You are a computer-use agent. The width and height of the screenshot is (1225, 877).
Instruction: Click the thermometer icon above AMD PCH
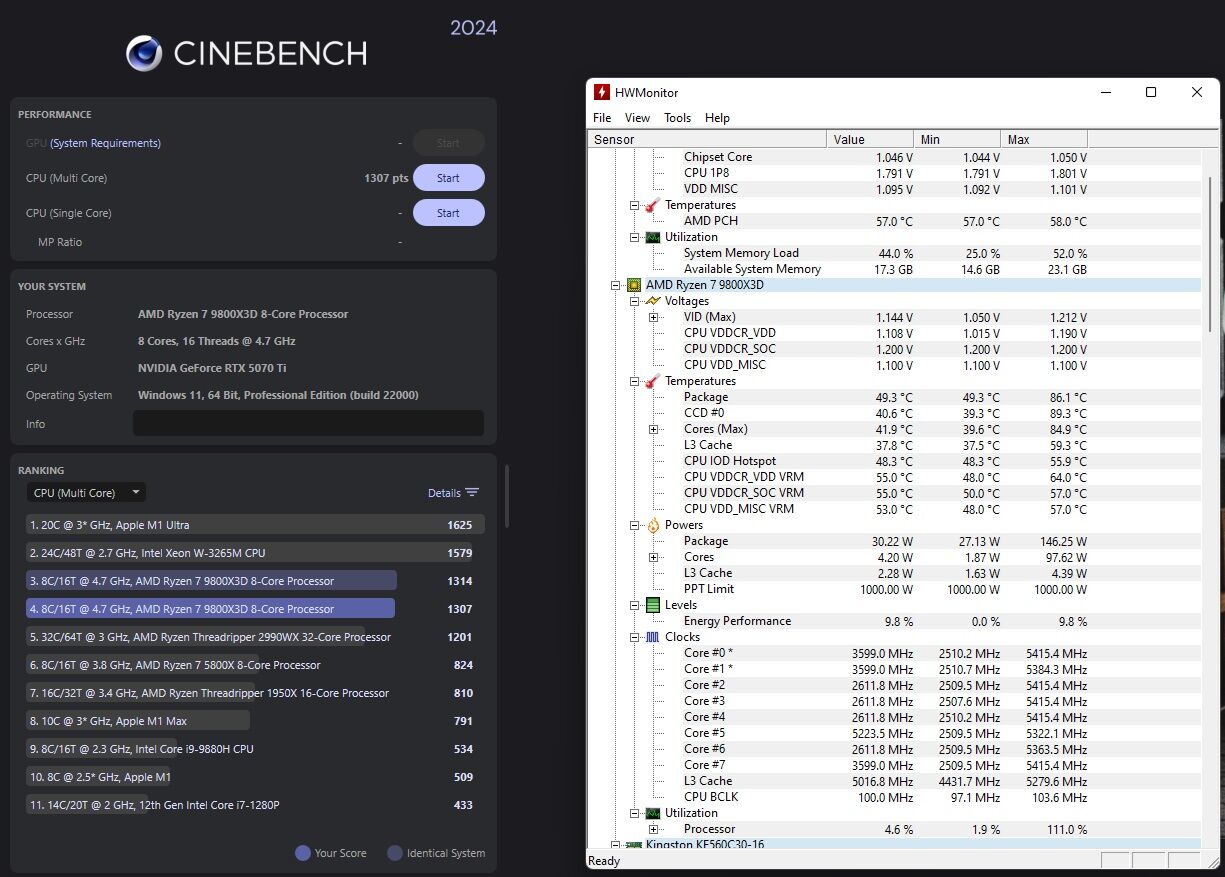[x=653, y=205]
